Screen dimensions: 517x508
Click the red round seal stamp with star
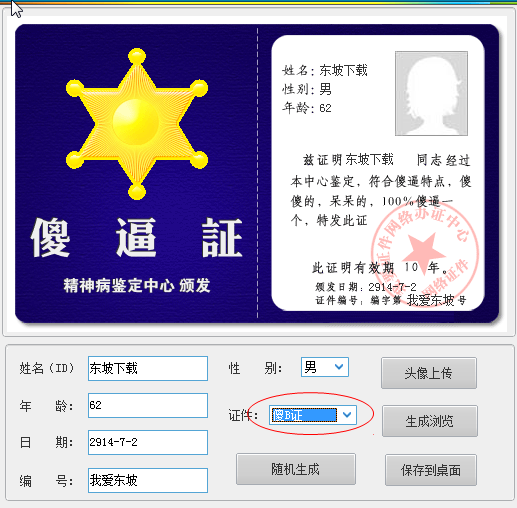(x=424, y=254)
